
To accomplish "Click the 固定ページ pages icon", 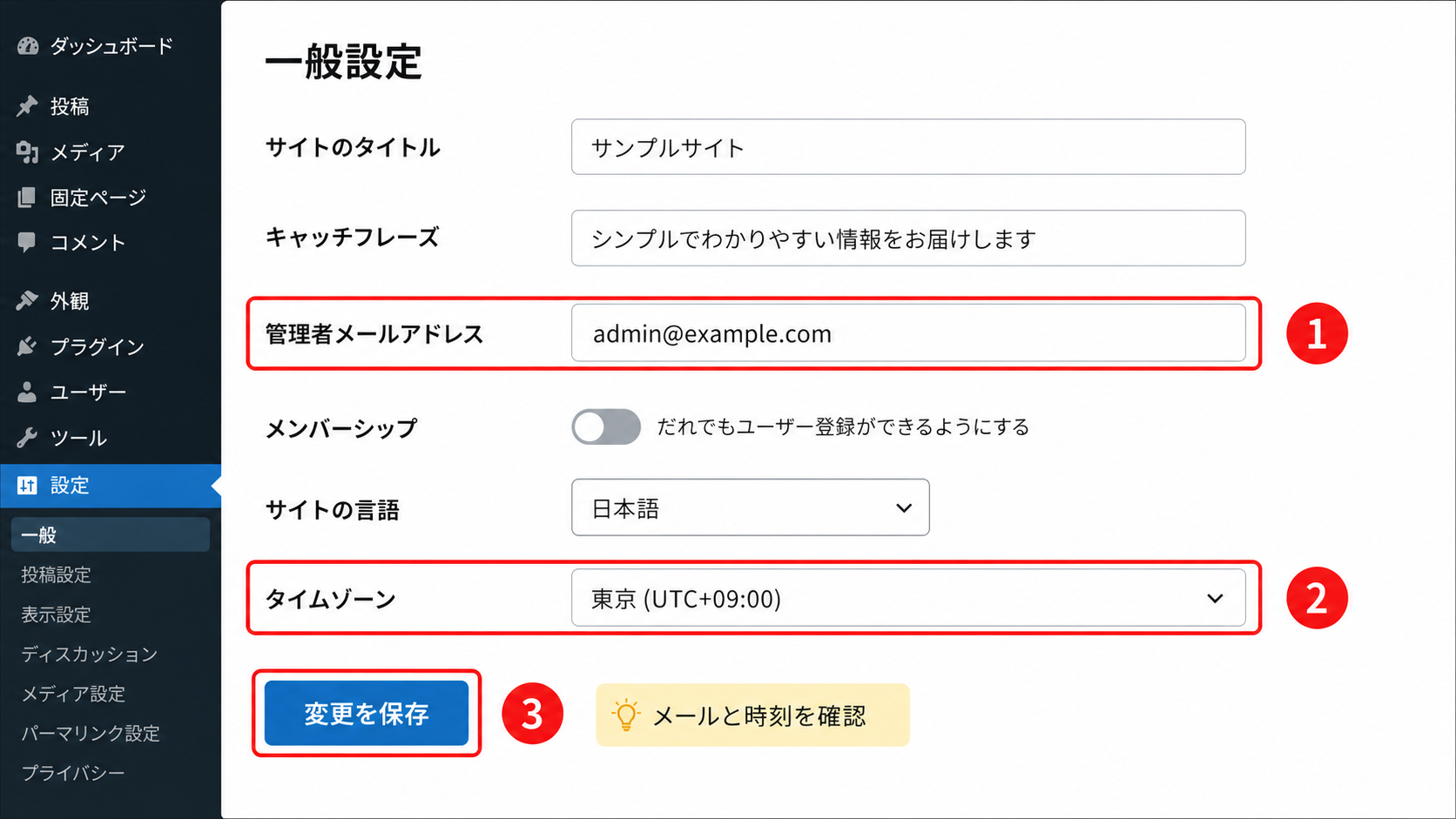I will pyautogui.click(x=28, y=198).
